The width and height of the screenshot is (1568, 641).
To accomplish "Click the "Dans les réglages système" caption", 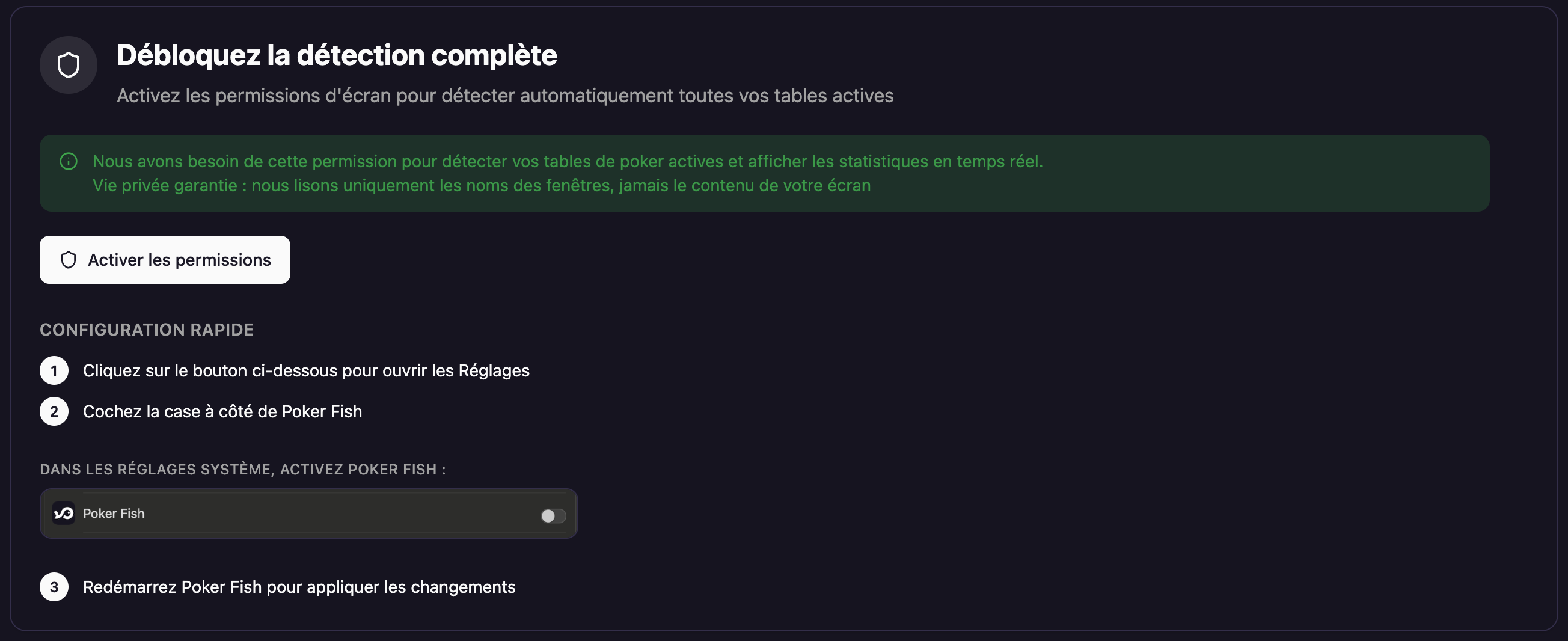I will 243,470.
